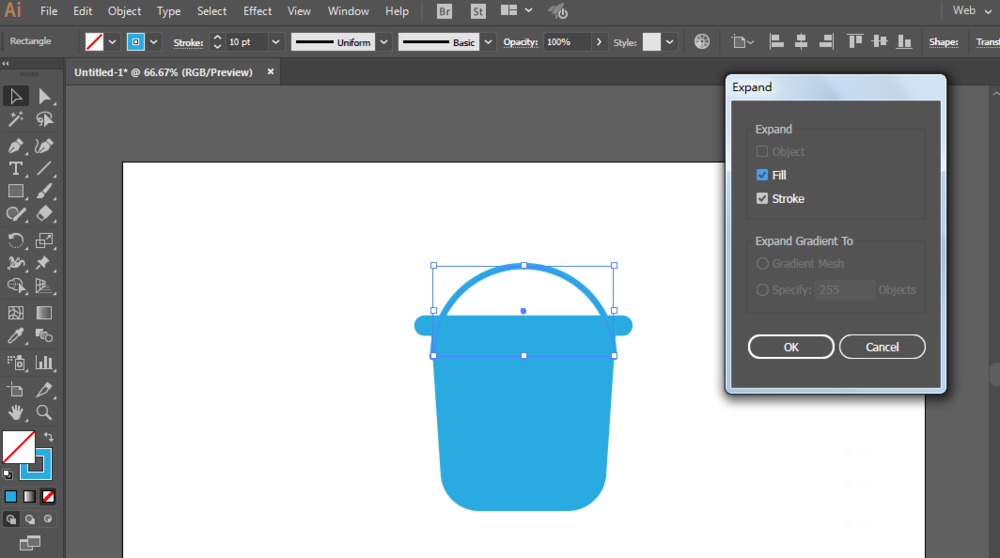Open the Uniform stroke profile dropdown
This screenshot has width=1000, height=558.
382,43
